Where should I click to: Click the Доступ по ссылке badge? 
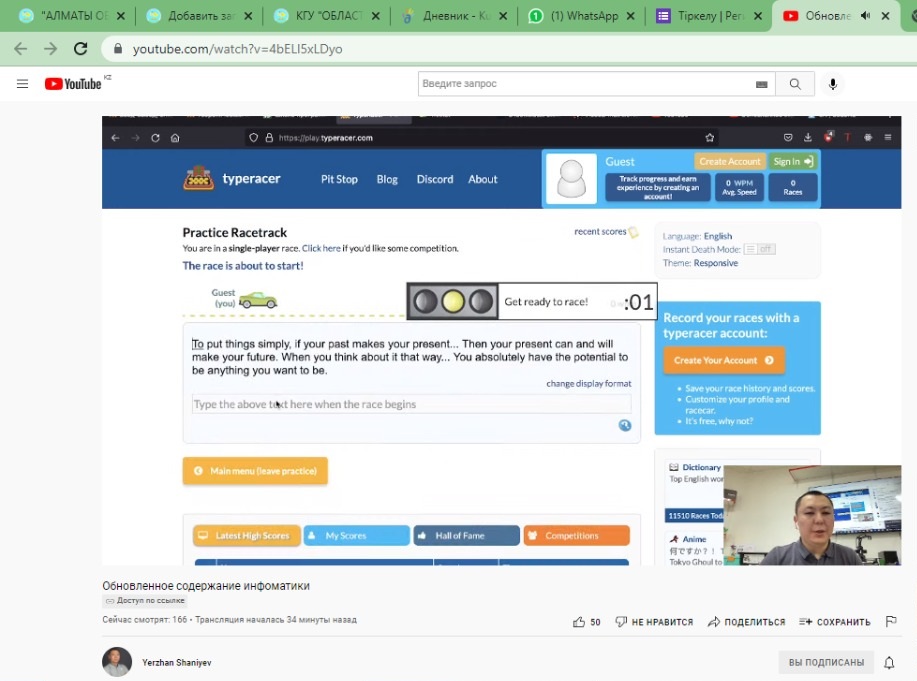[145, 600]
